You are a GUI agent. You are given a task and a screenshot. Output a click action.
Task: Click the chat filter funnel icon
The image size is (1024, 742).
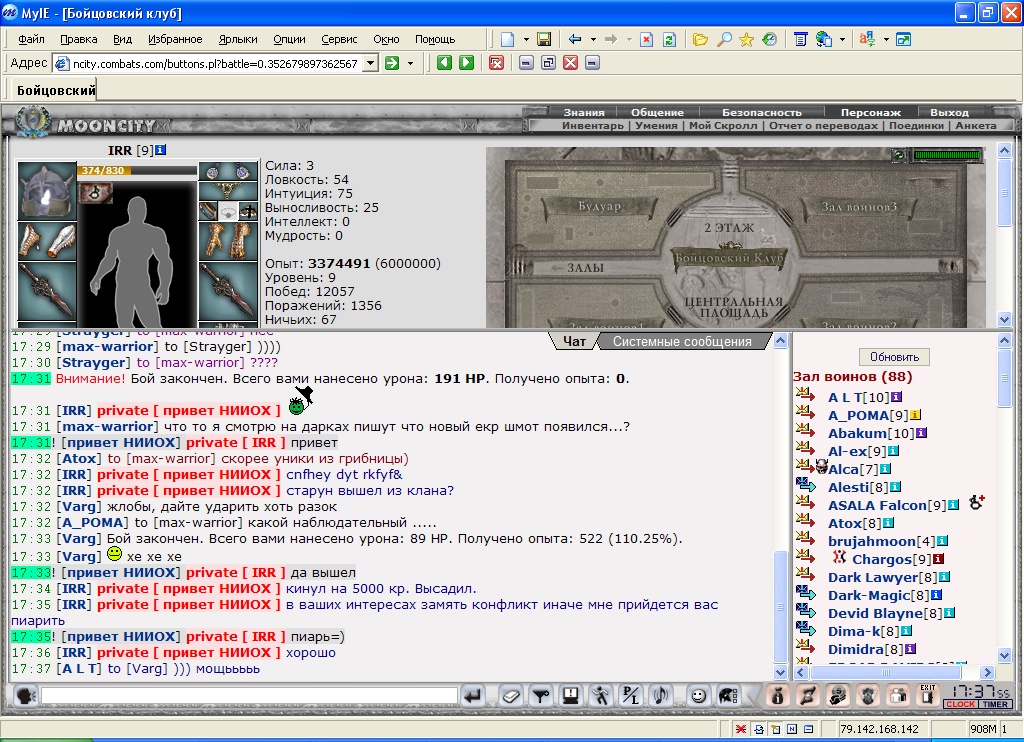(541, 696)
